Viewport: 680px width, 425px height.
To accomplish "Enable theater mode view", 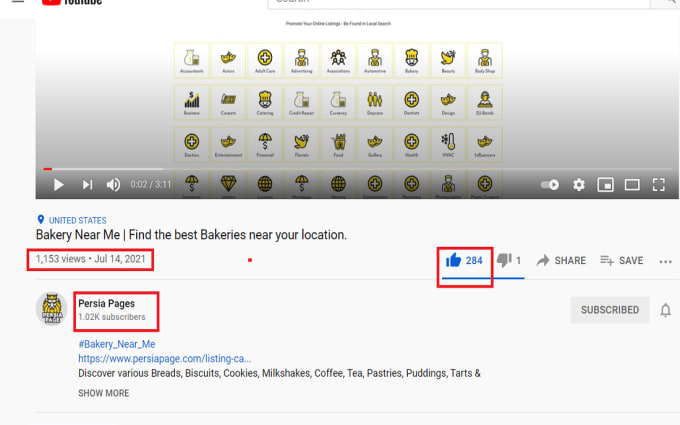I will coord(632,185).
